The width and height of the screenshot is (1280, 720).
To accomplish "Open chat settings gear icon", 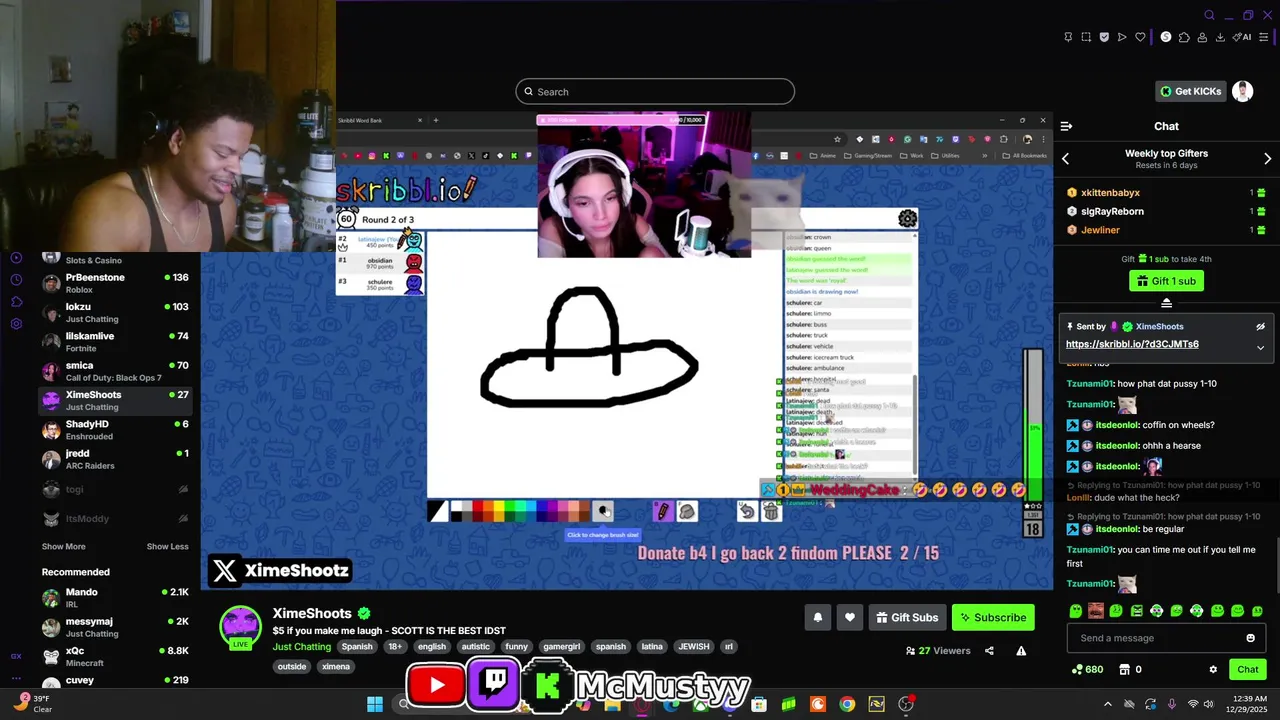I will [1213, 669].
